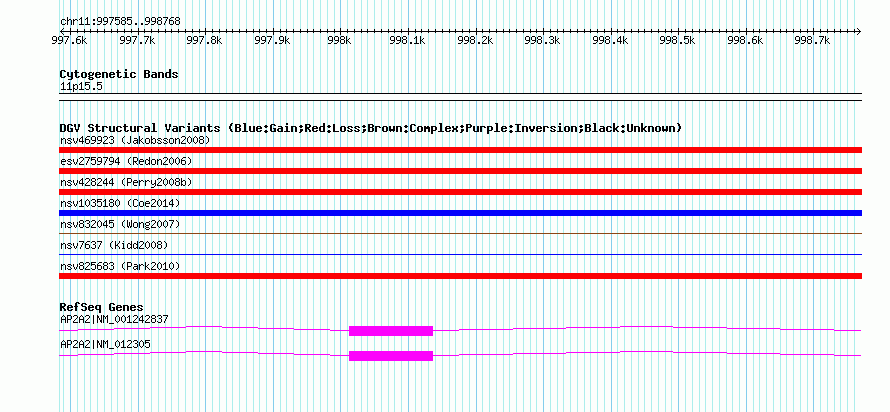Click the 998.3k ruler tick label

[x=543, y=41]
